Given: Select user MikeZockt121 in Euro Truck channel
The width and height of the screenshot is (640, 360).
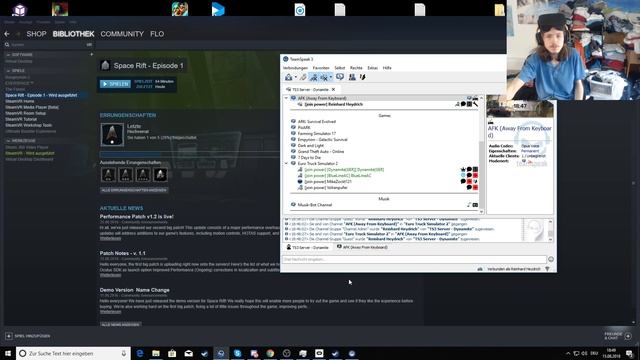Looking at the screenshot, I should coord(328,182).
